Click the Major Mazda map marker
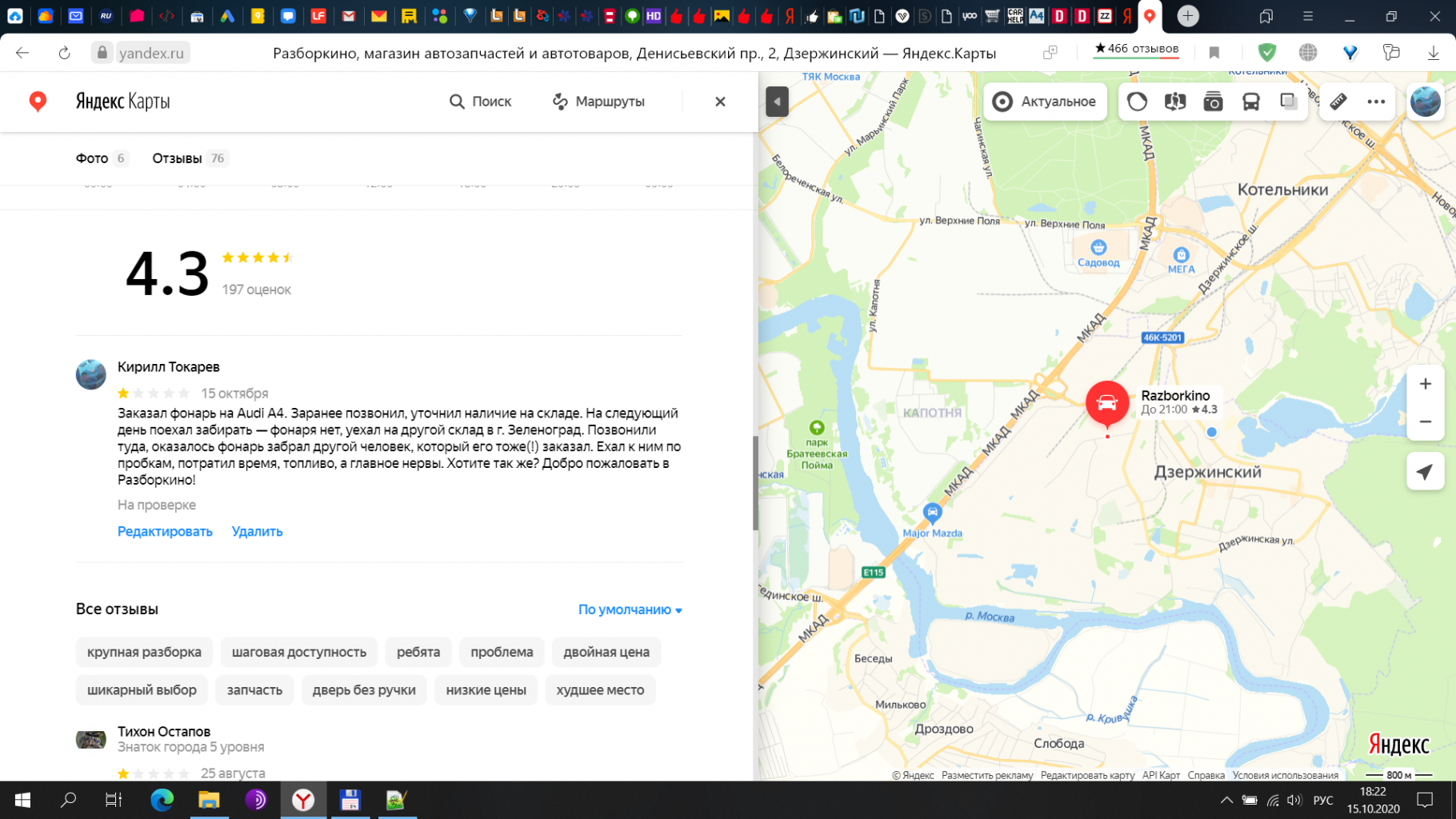The image size is (1456, 819). 932,513
